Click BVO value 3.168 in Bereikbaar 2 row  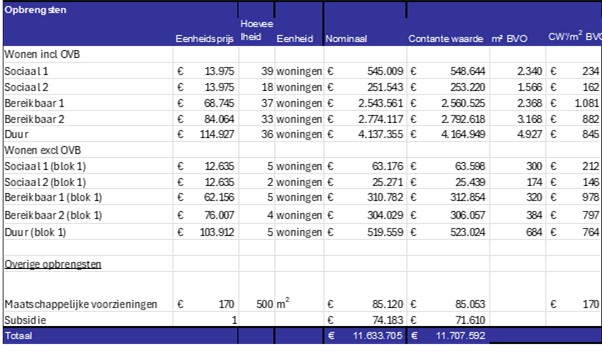(x=529, y=119)
